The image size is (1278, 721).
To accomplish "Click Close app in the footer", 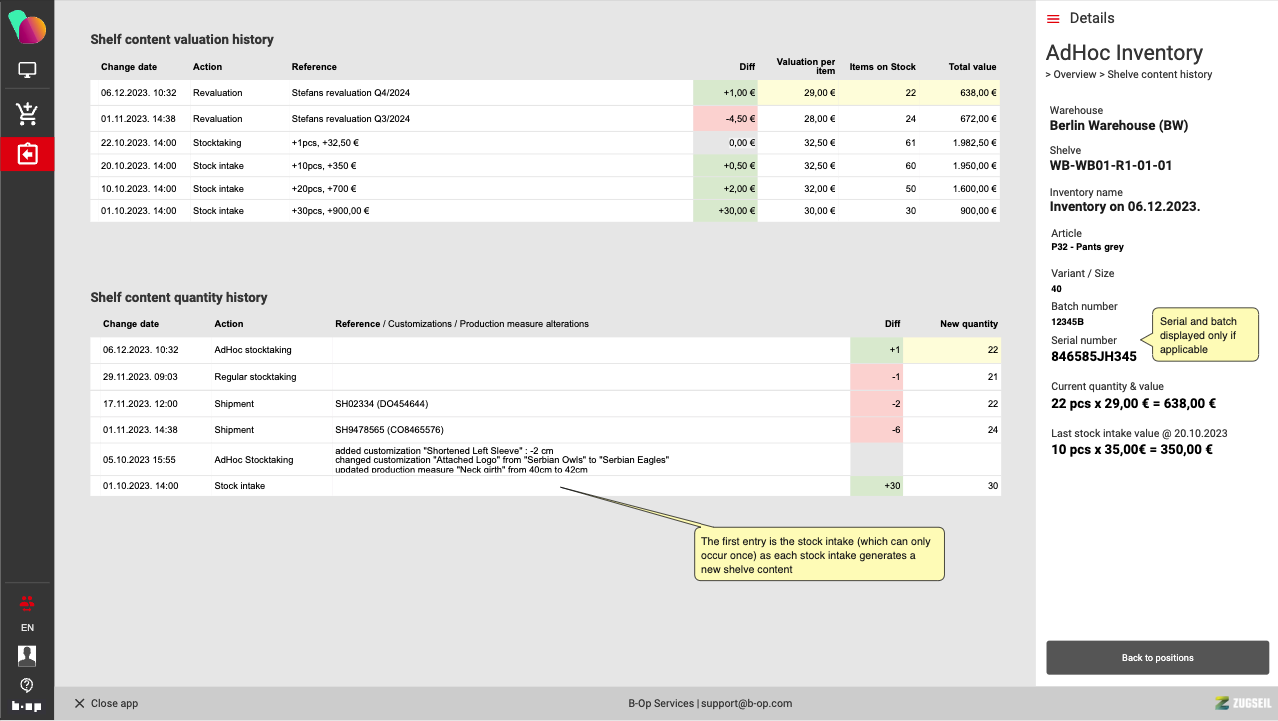I will click(106, 703).
